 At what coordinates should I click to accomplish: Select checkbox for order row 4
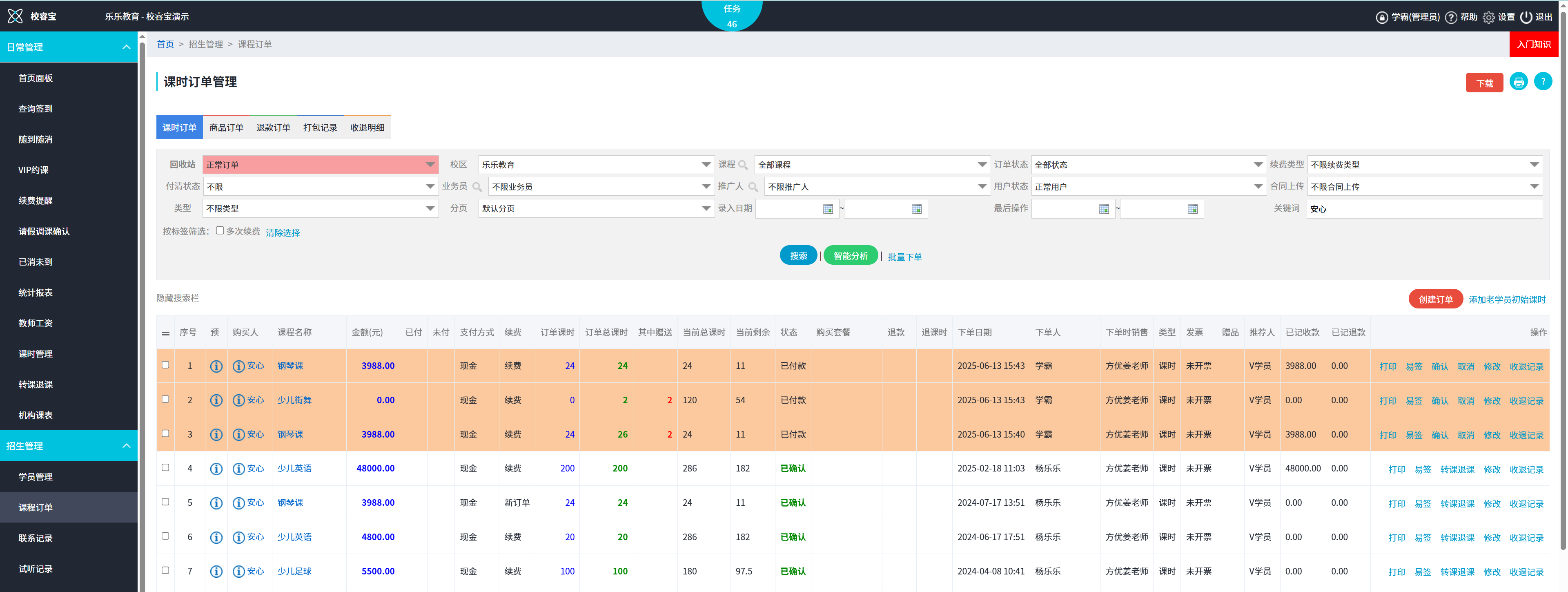165,467
